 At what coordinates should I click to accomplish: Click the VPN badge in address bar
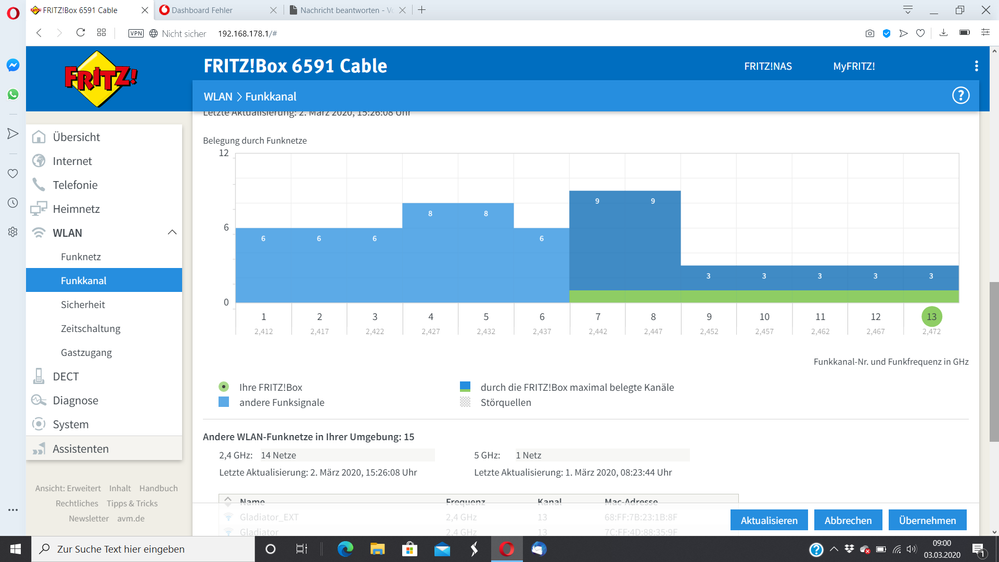(136, 33)
